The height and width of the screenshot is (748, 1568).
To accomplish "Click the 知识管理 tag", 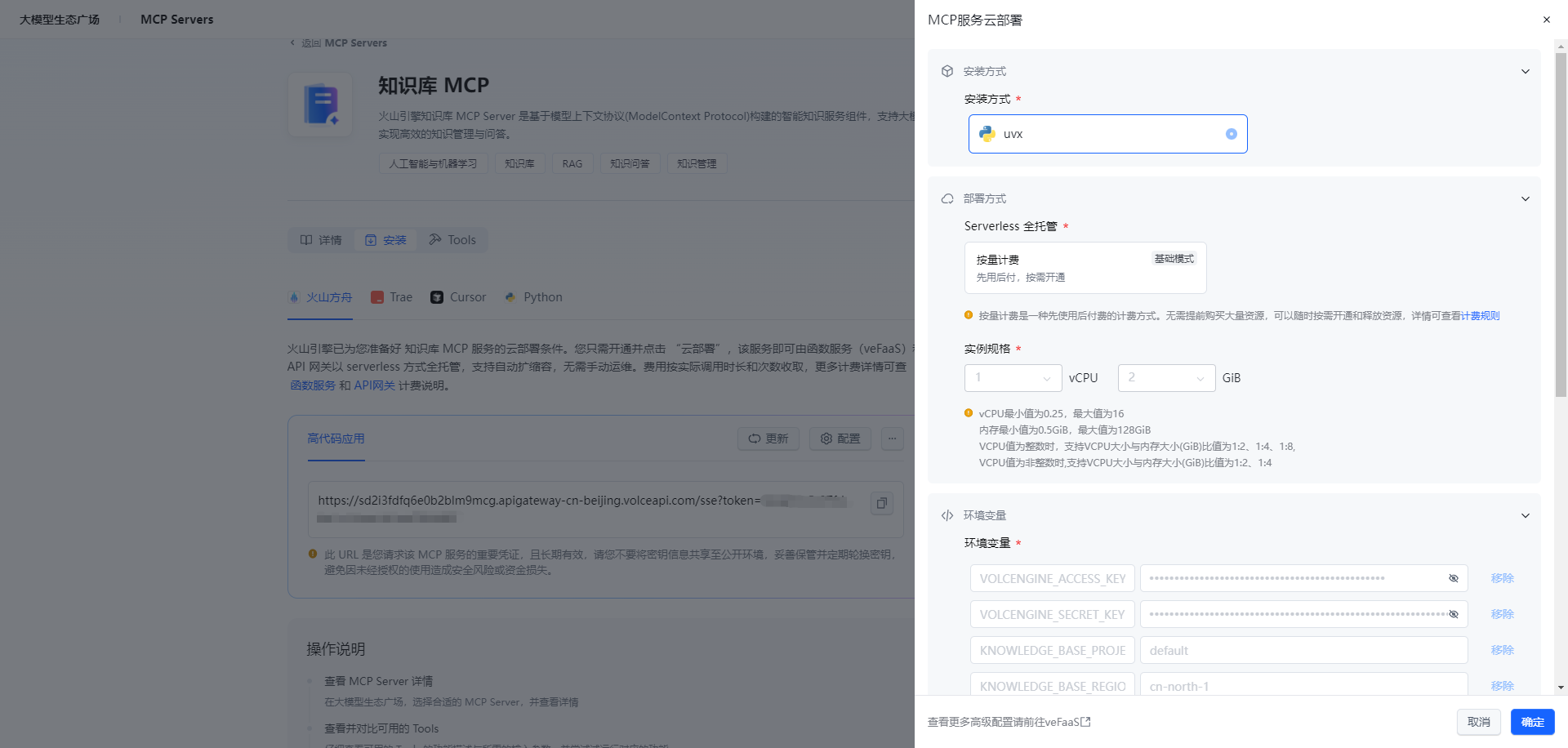I will 697,163.
